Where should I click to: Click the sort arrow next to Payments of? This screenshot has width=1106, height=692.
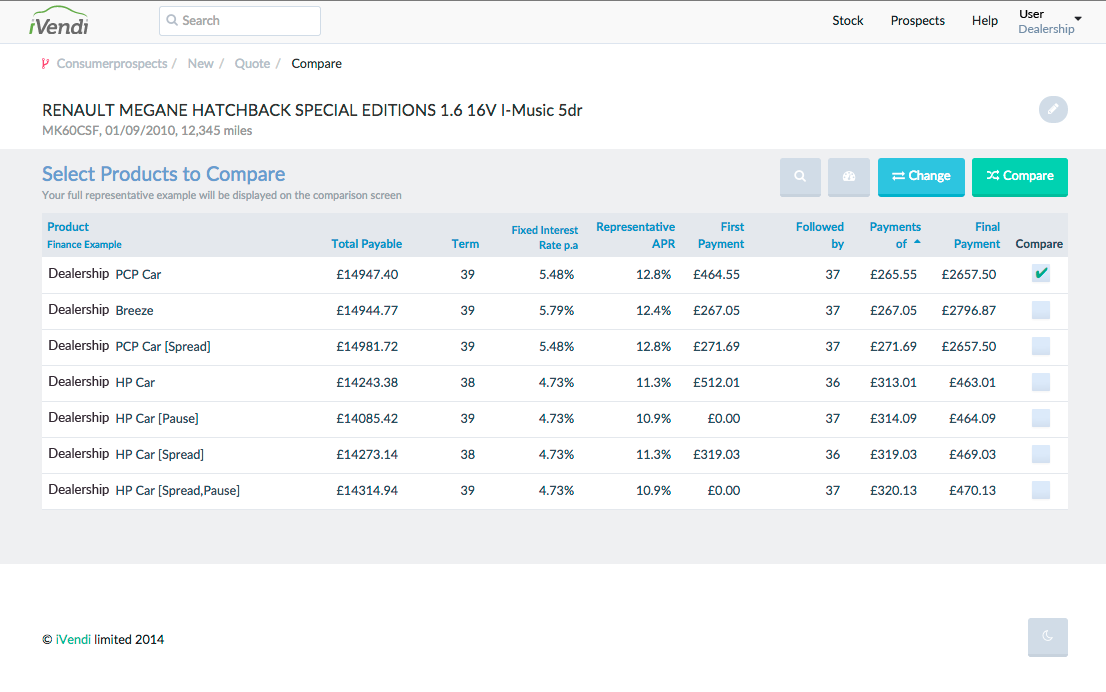(x=917, y=242)
